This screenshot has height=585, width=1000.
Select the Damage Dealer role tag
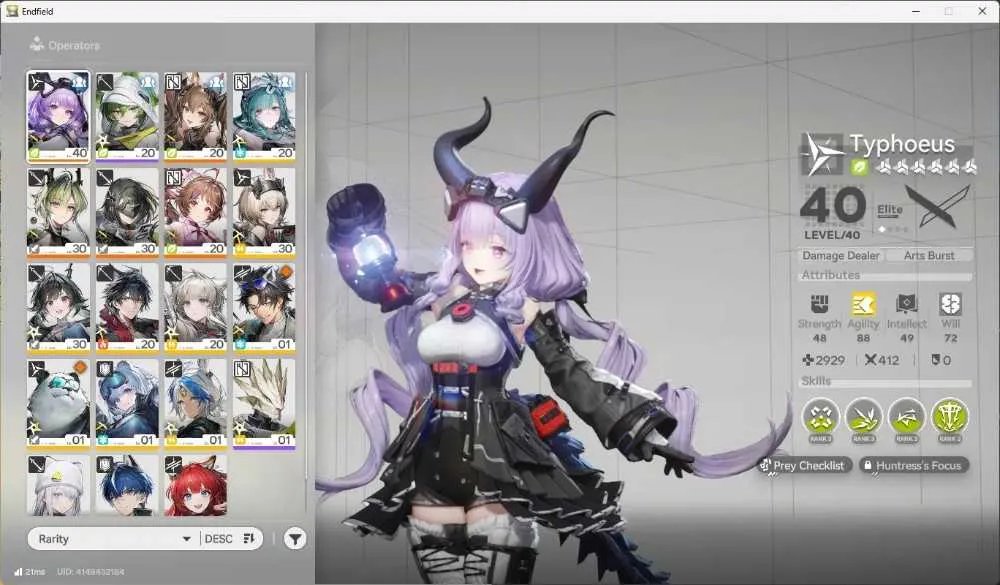point(841,255)
